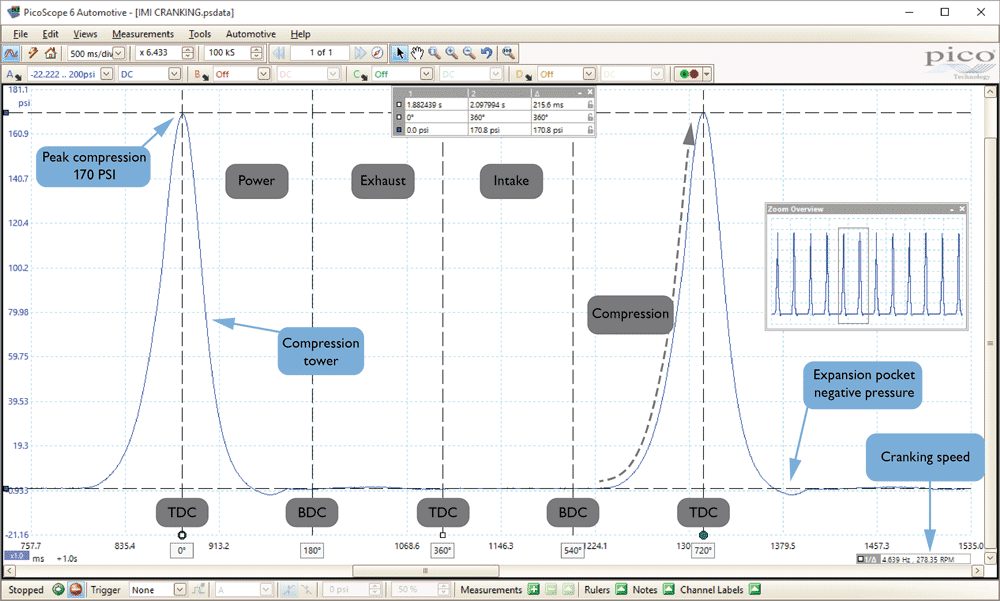Add a measurement with green plus icon
This screenshot has height=601, width=1000.
534,590
